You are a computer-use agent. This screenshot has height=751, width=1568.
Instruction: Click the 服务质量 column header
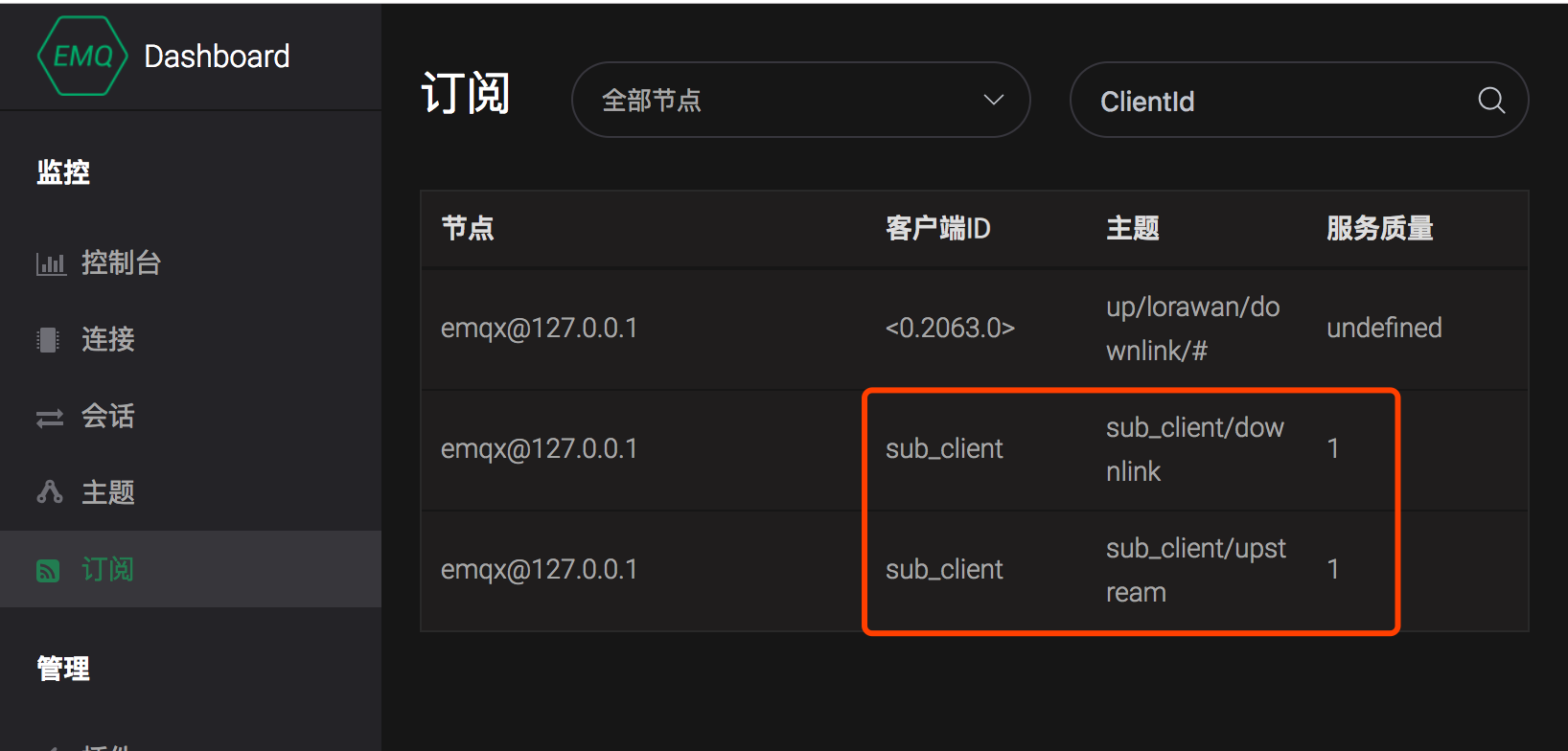(1379, 228)
